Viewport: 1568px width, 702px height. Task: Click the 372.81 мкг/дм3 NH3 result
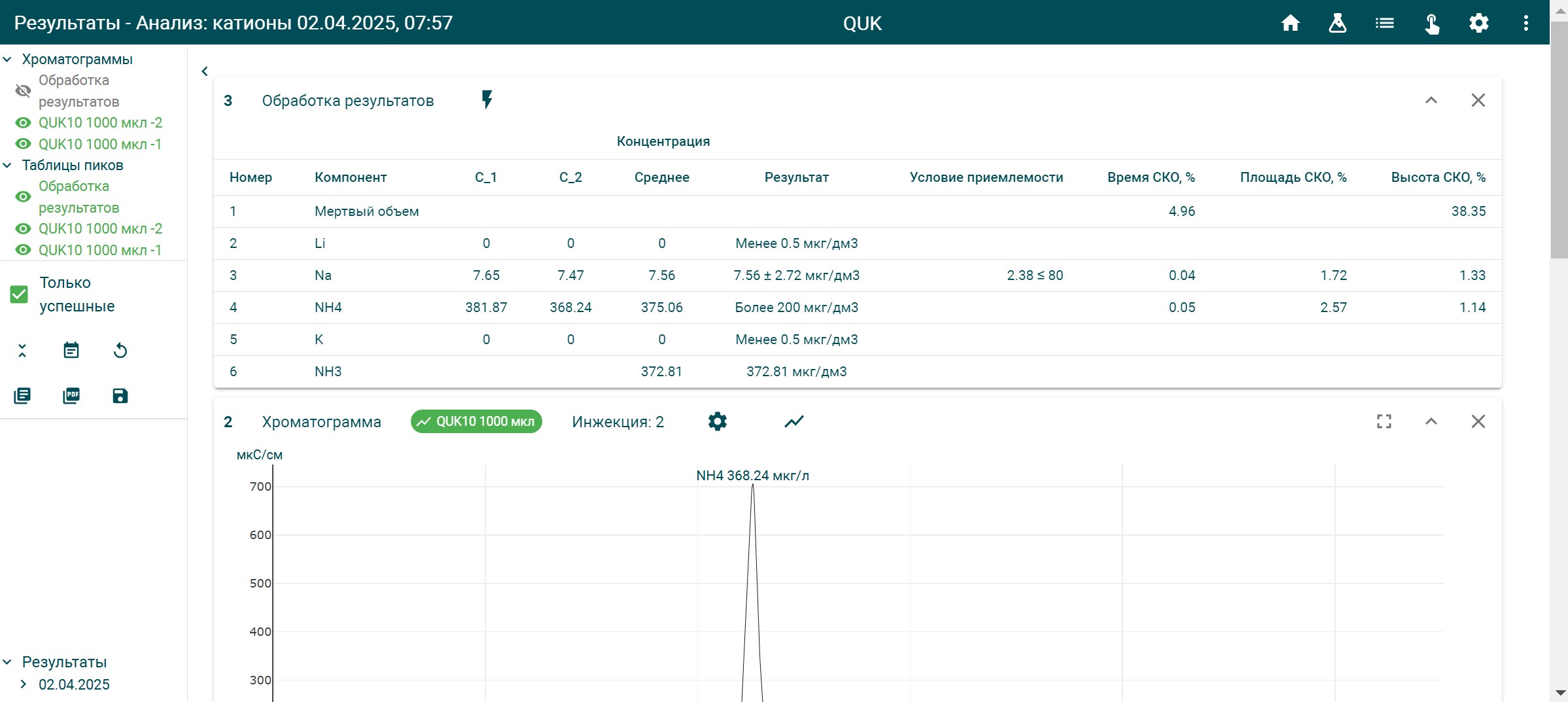click(x=796, y=372)
